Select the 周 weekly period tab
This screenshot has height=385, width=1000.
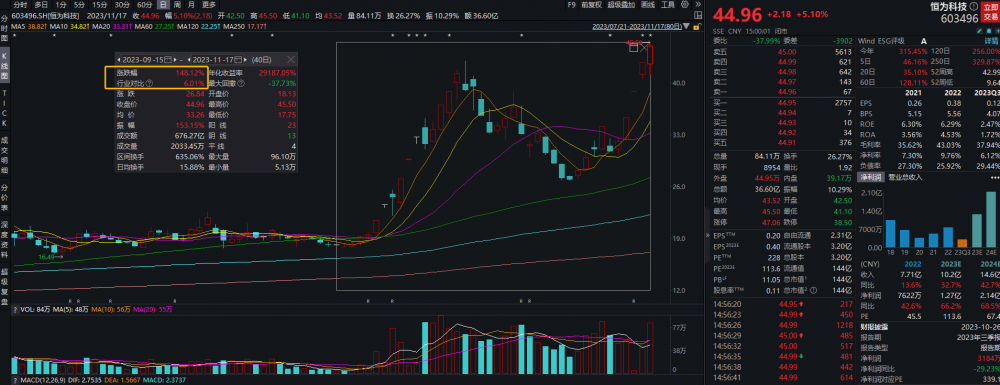177,4
